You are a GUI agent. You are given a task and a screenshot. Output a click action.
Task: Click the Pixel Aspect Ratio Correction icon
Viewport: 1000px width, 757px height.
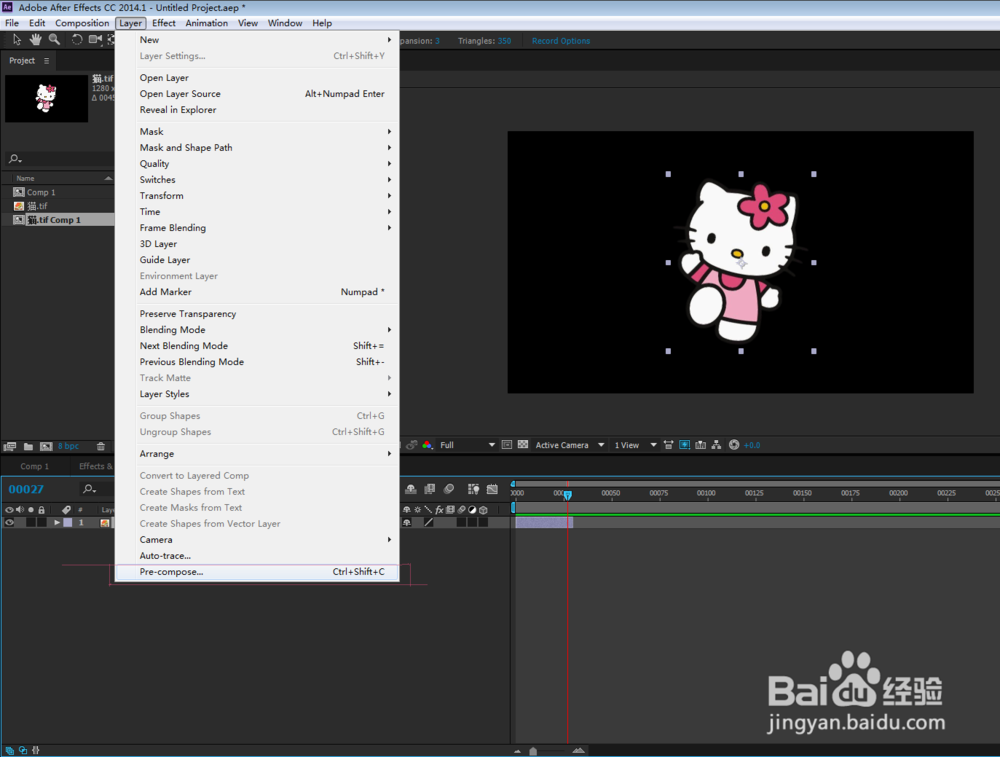point(668,445)
